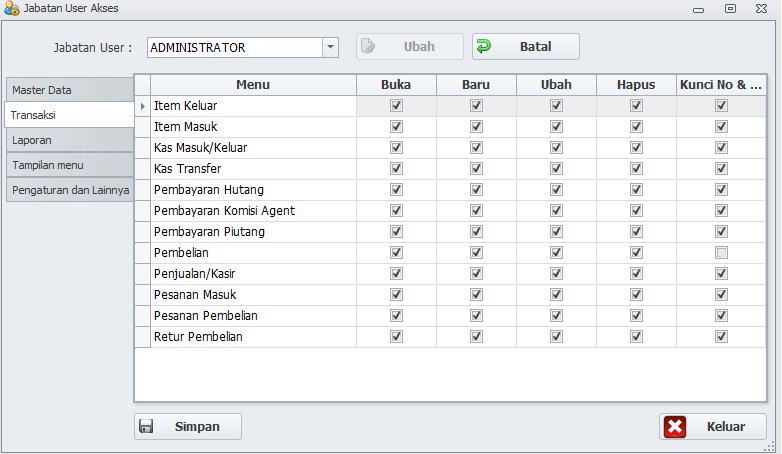Viewport: 782px width, 454px height.
Task: Uncheck Buka for Item Masuk
Action: tap(397, 127)
